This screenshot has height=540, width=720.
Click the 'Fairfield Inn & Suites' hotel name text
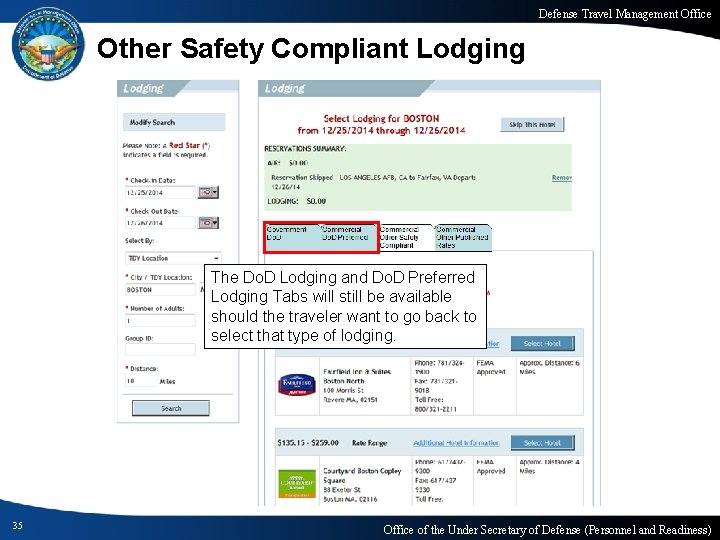pyautogui.click(x=357, y=371)
